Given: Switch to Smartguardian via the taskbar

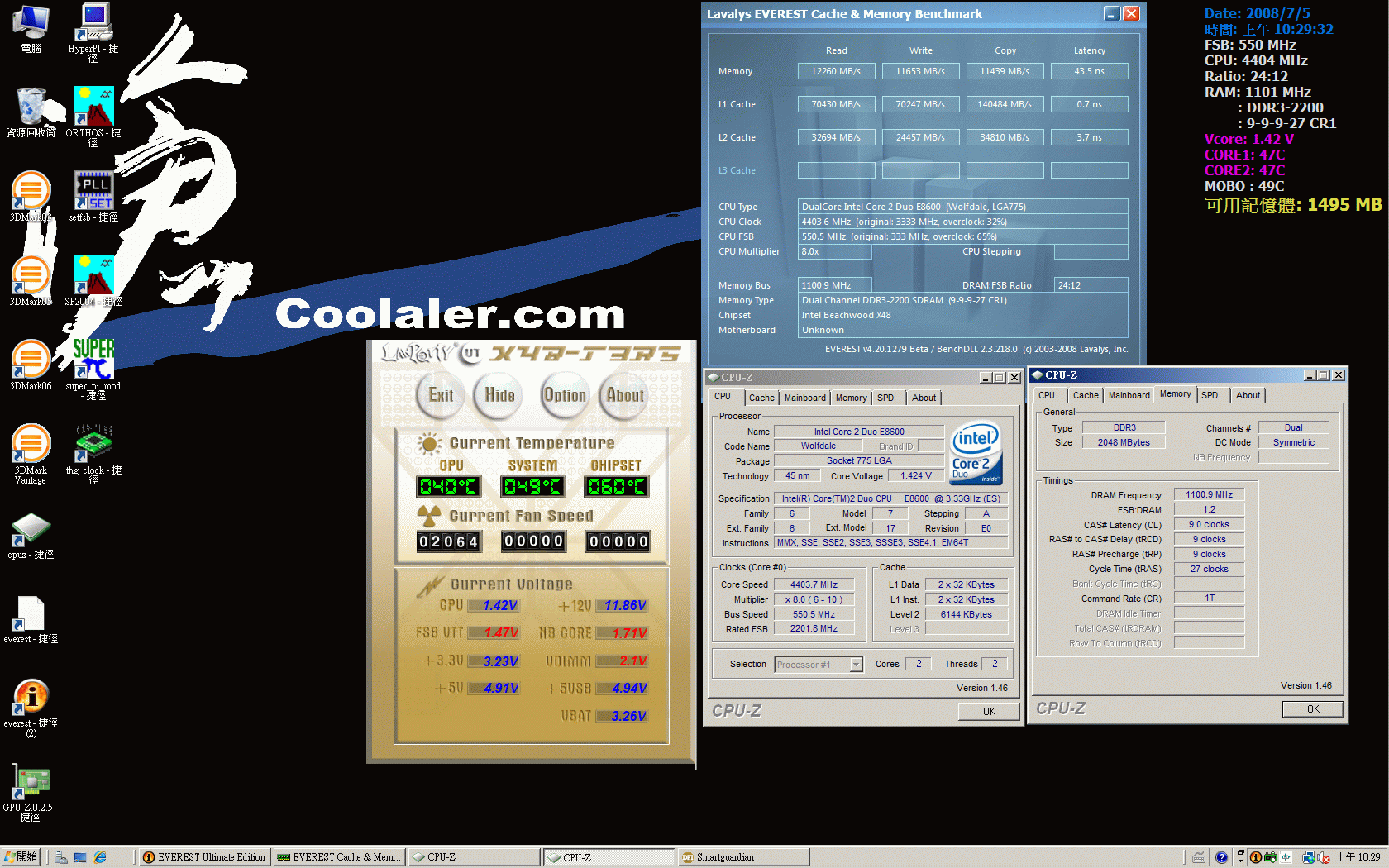Looking at the screenshot, I should [x=742, y=856].
